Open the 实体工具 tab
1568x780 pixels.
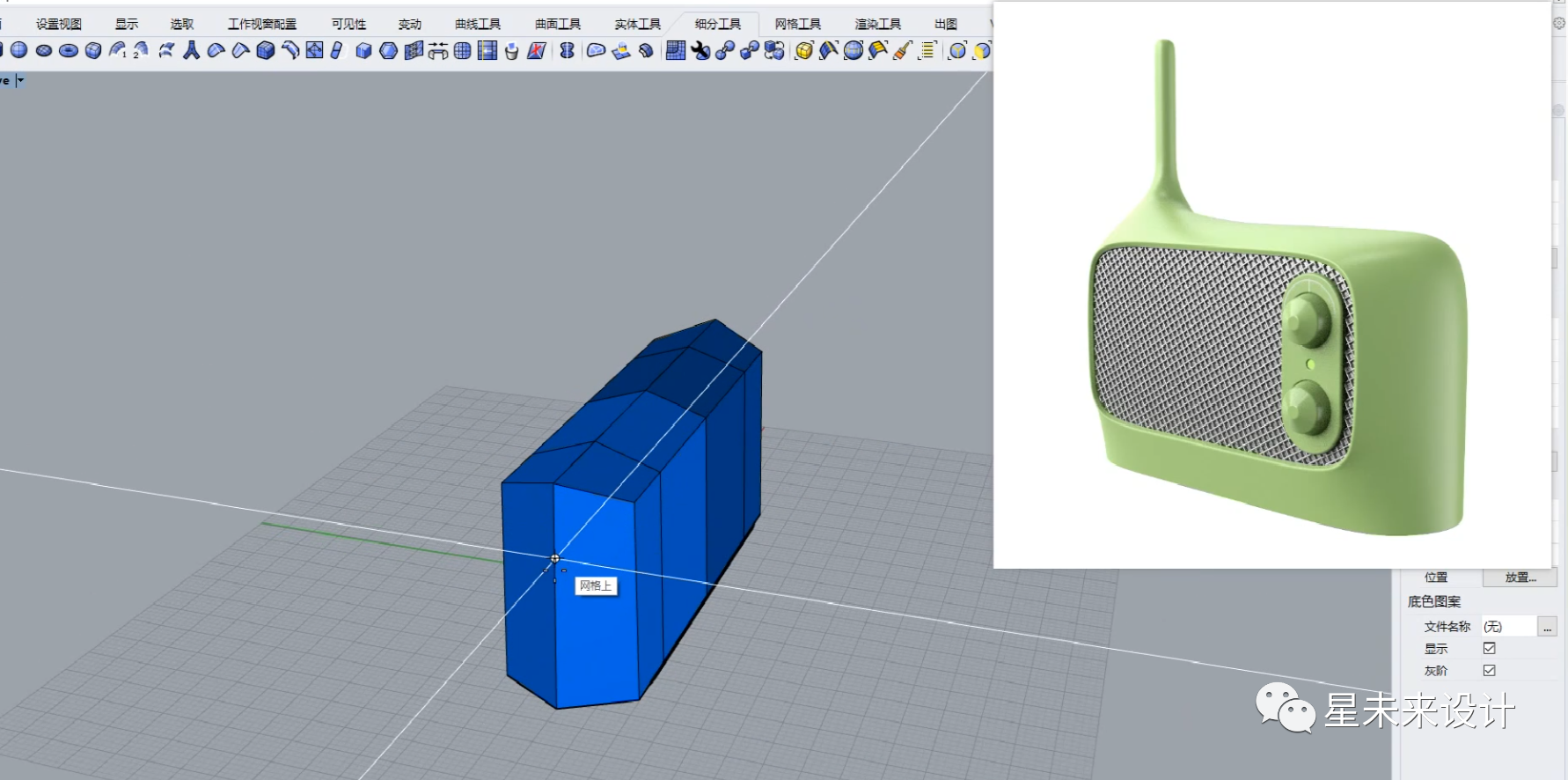[x=638, y=24]
